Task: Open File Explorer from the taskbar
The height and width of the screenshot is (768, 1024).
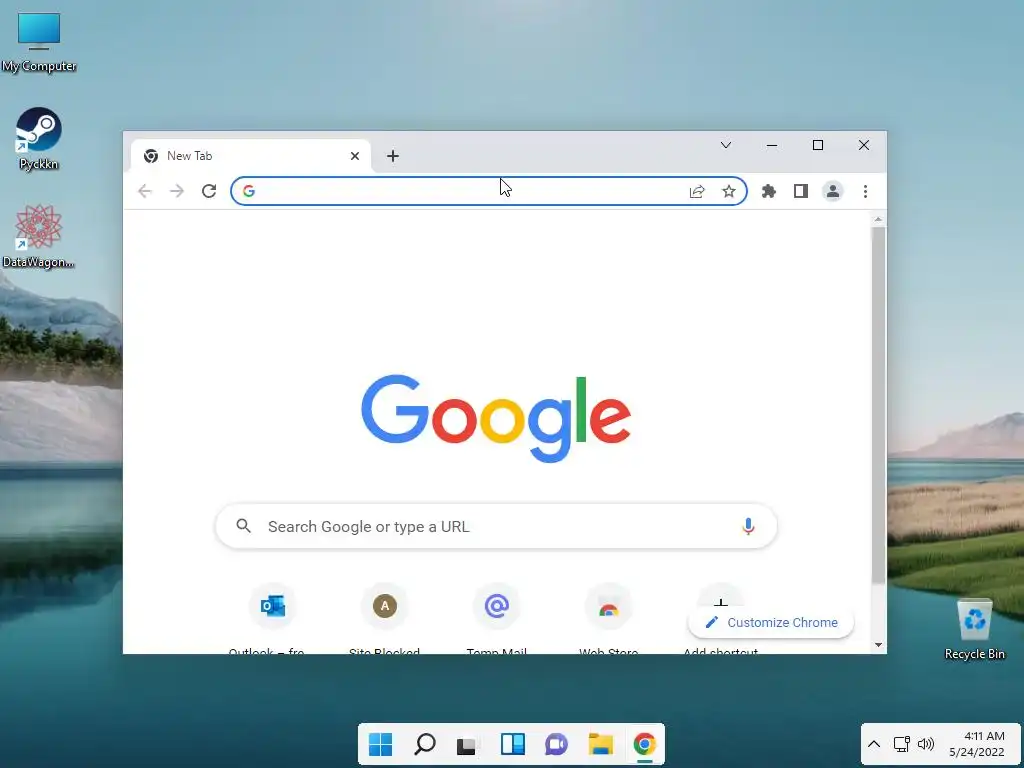Action: click(x=600, y=744)
